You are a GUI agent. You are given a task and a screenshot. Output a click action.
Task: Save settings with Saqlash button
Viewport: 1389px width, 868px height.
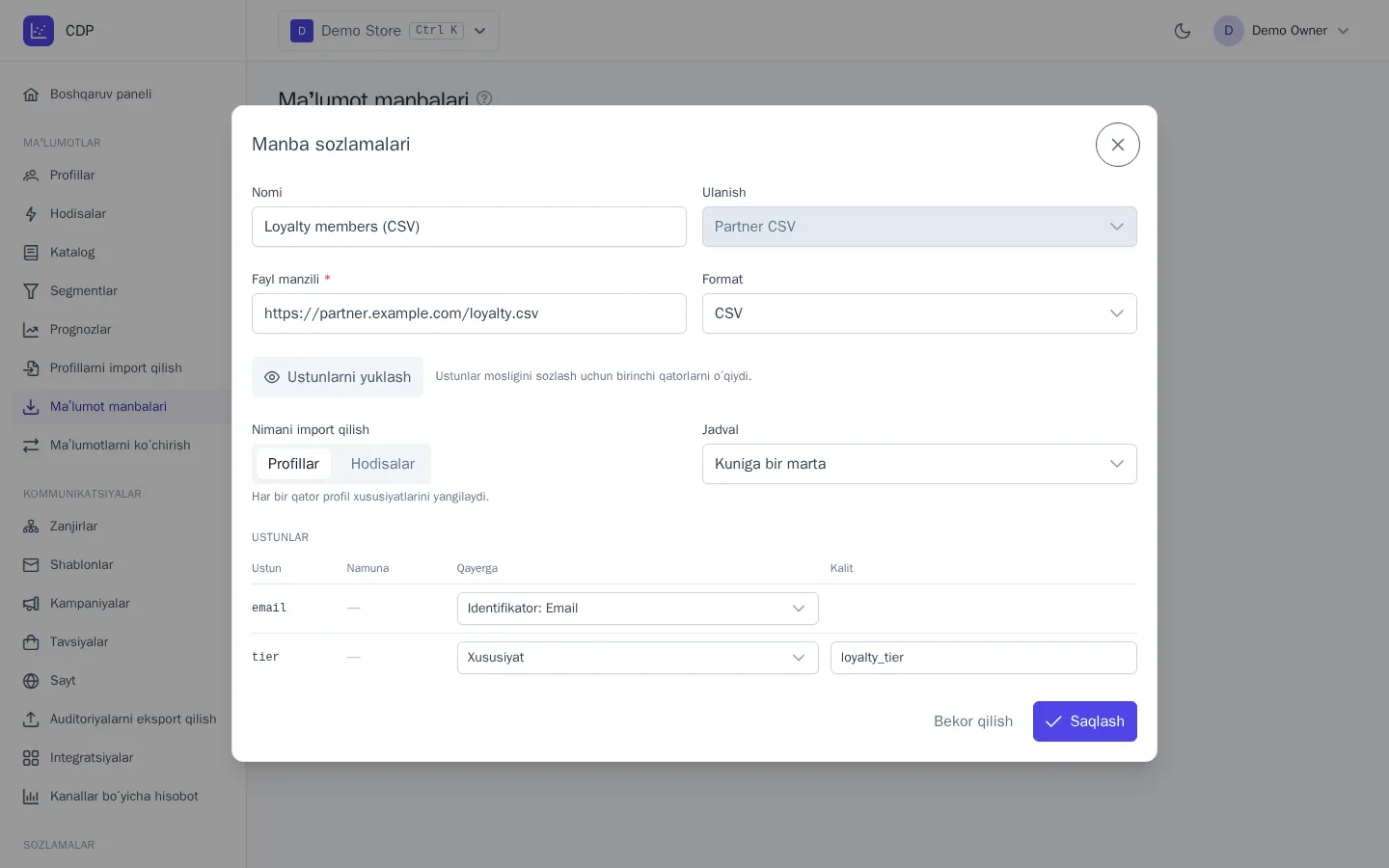[x=1085, y=721]
